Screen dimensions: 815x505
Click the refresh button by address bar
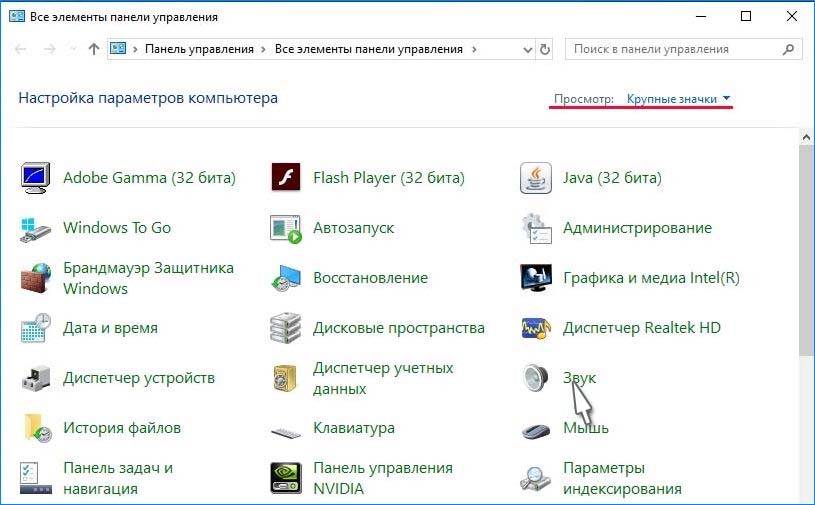(545, 49)
